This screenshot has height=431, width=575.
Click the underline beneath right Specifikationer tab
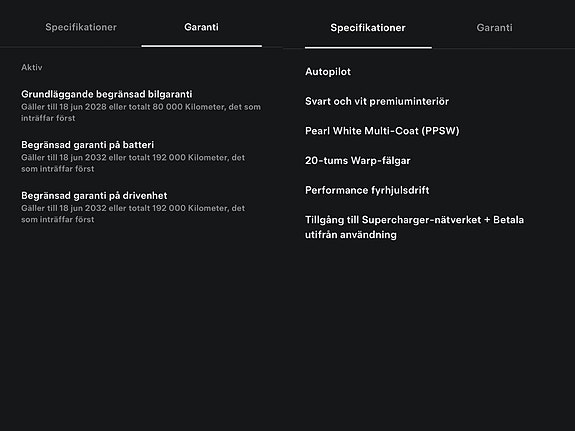(368, 47)
